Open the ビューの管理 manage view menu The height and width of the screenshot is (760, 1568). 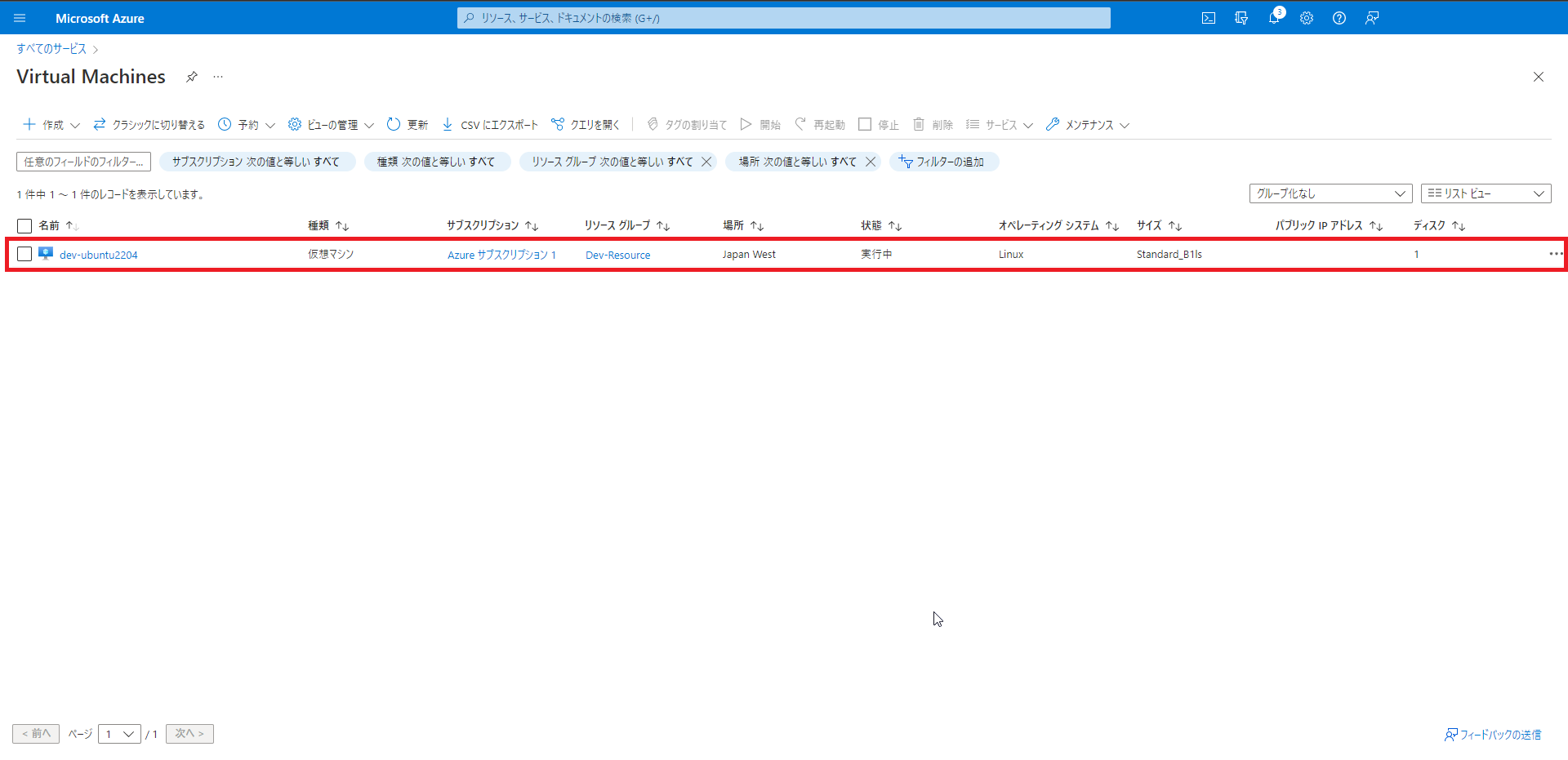[331, 125]
